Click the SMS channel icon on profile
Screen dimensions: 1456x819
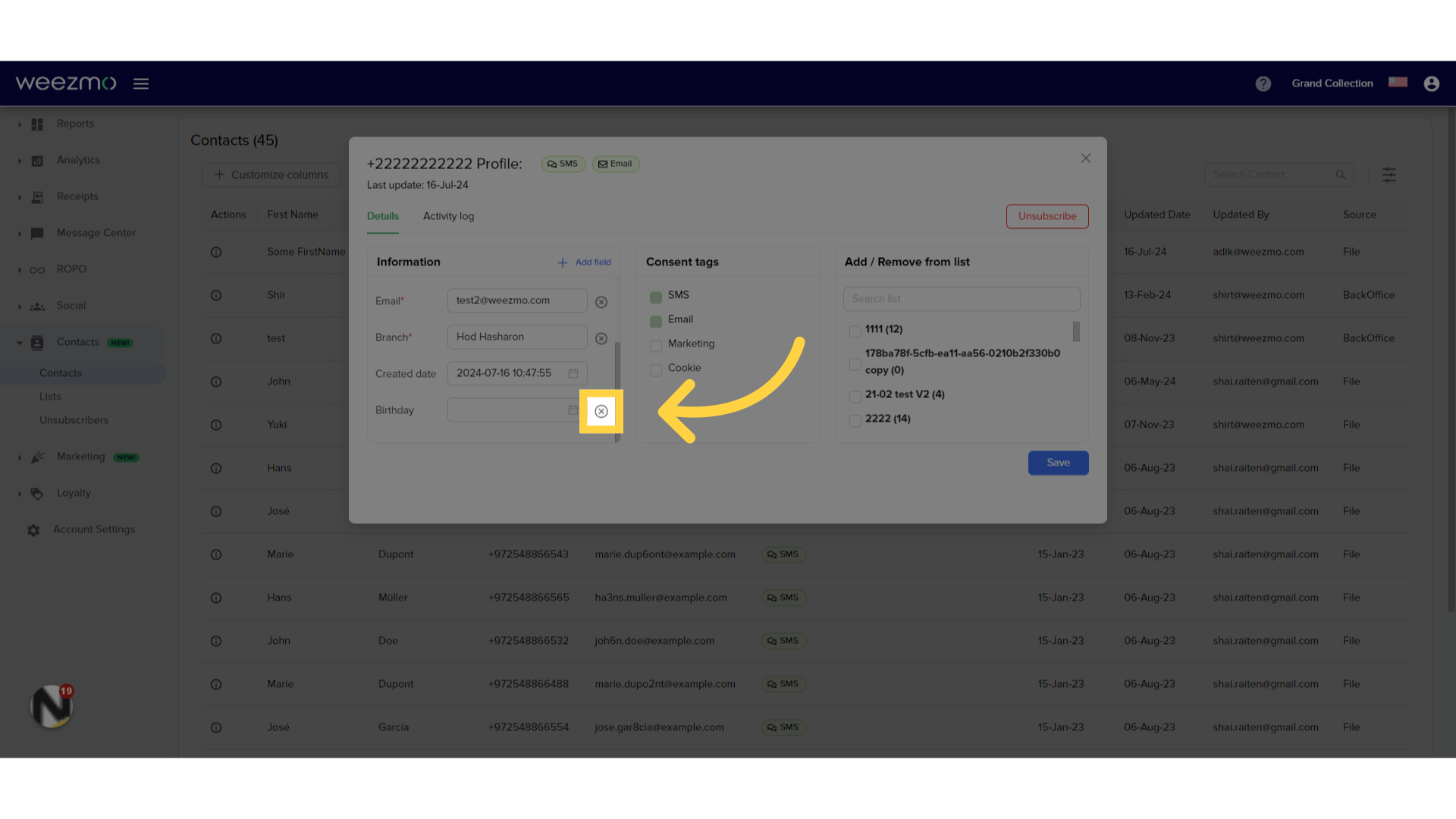coord(562,163)
